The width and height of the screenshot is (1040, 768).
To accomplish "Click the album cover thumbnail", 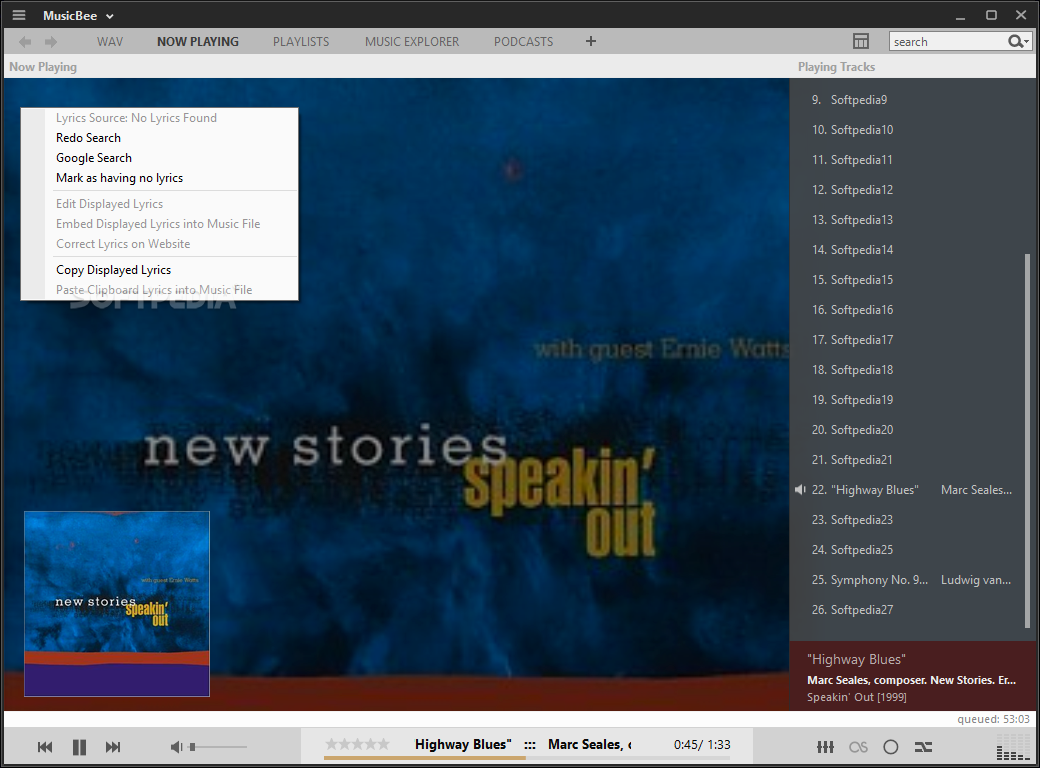I will pos(117,604).
